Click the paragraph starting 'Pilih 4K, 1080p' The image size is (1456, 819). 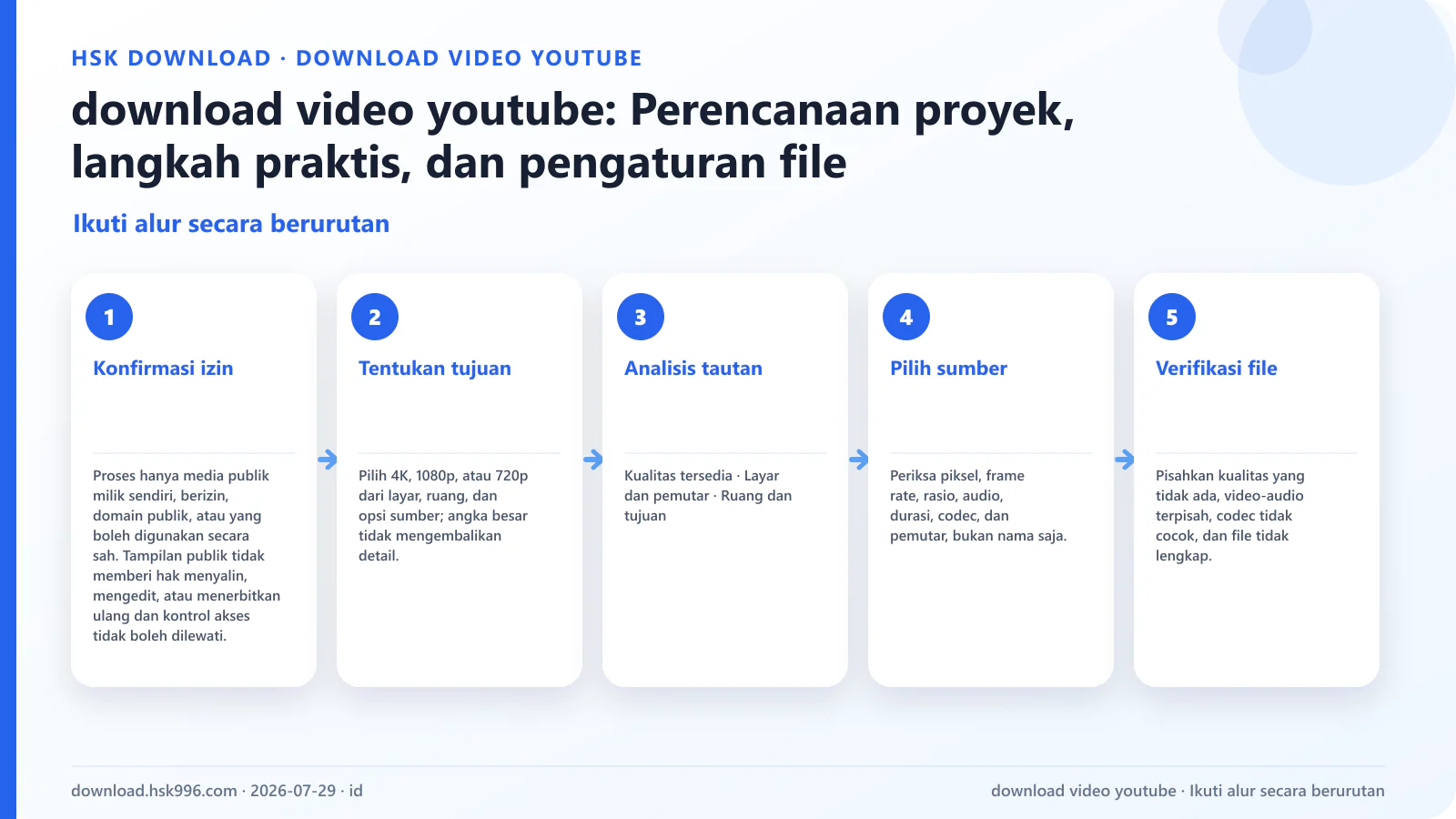[x=443, y=515]
